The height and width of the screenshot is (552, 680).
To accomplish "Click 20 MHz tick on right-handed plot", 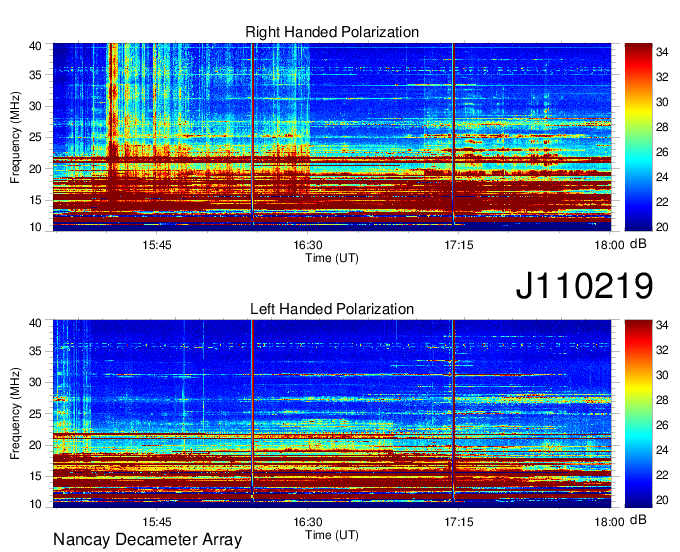I will [35, 169].
